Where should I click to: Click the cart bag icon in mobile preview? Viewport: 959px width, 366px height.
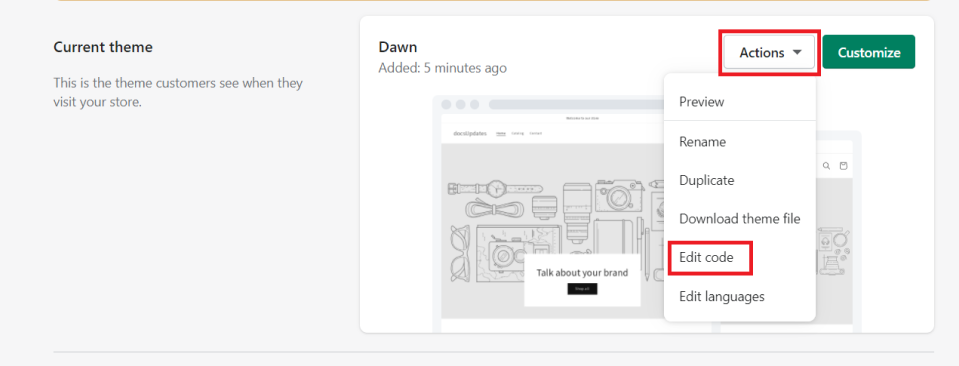(x=844, y=166)
